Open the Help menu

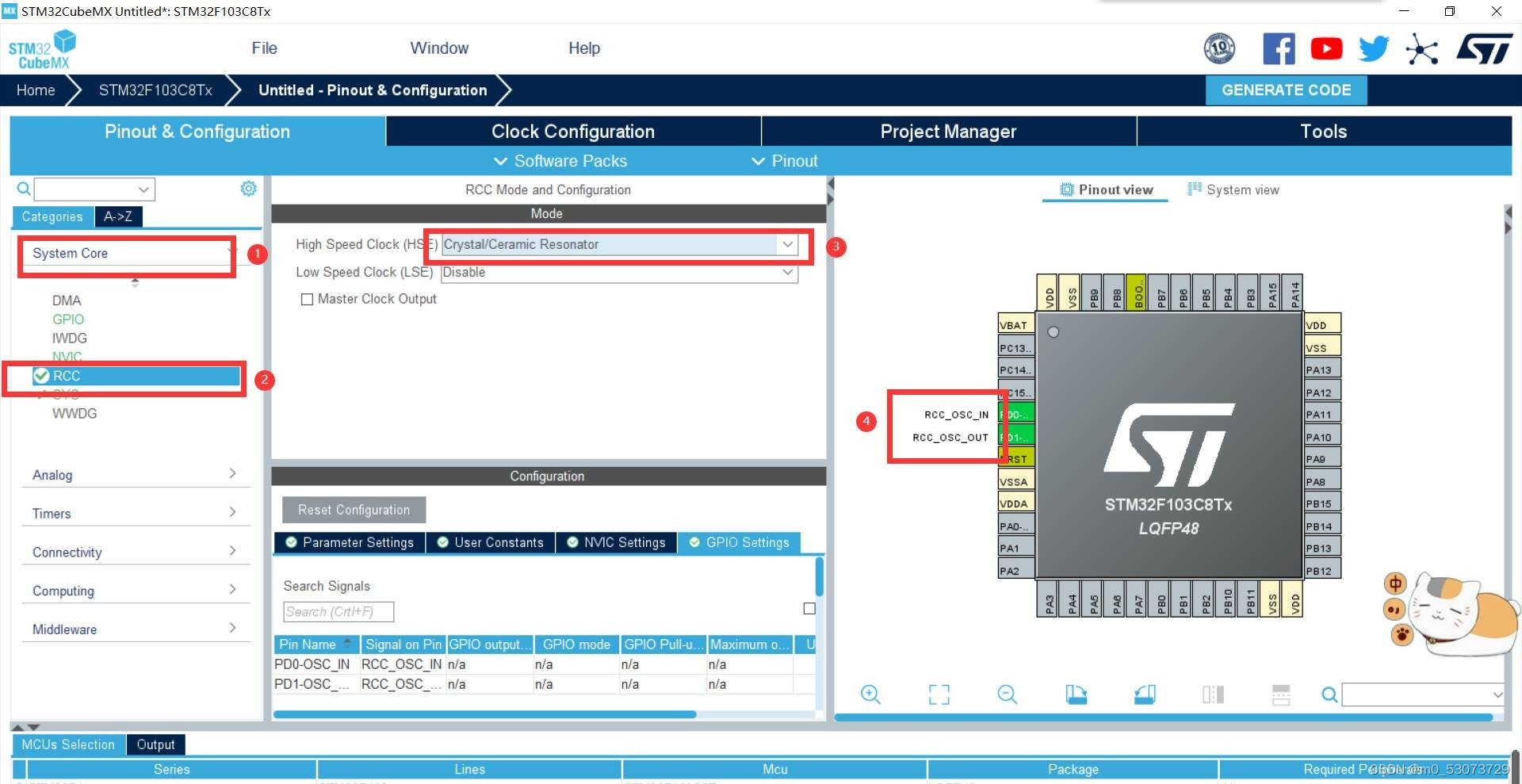click(x=584, y=48)
